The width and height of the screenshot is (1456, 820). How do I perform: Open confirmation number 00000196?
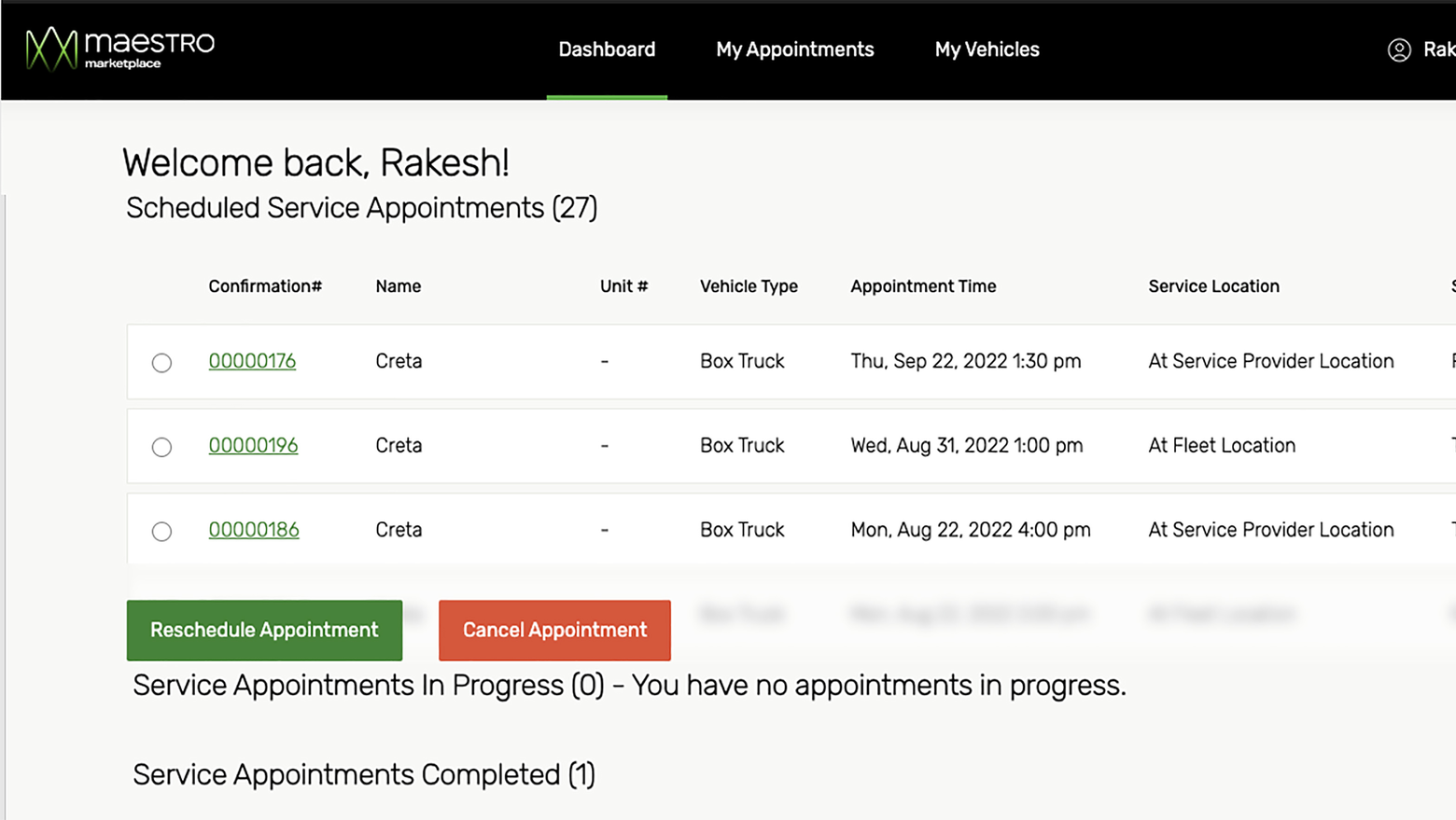point(253,445)
